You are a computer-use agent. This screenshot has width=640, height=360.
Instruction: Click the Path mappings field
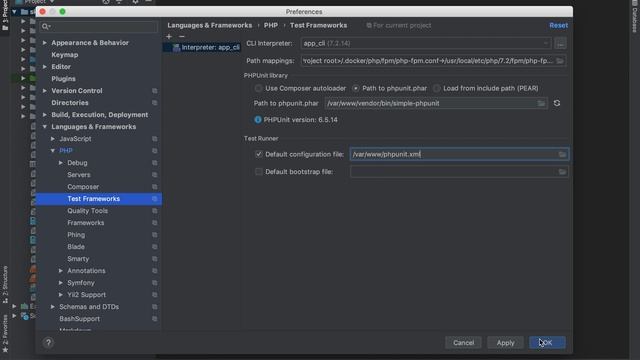(x=433, y=61)
